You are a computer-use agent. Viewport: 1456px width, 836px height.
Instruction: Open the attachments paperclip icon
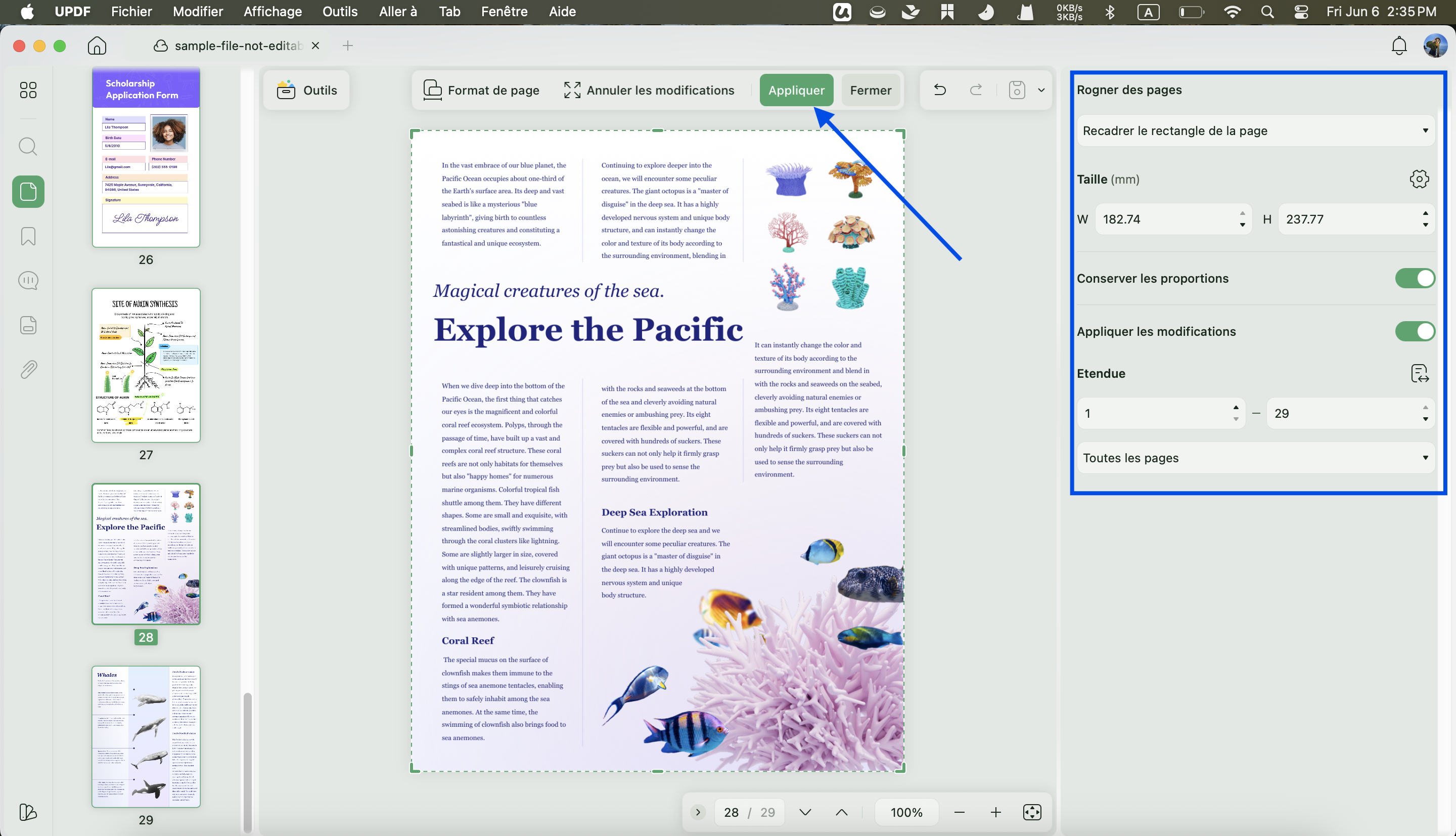pos(28,369)
